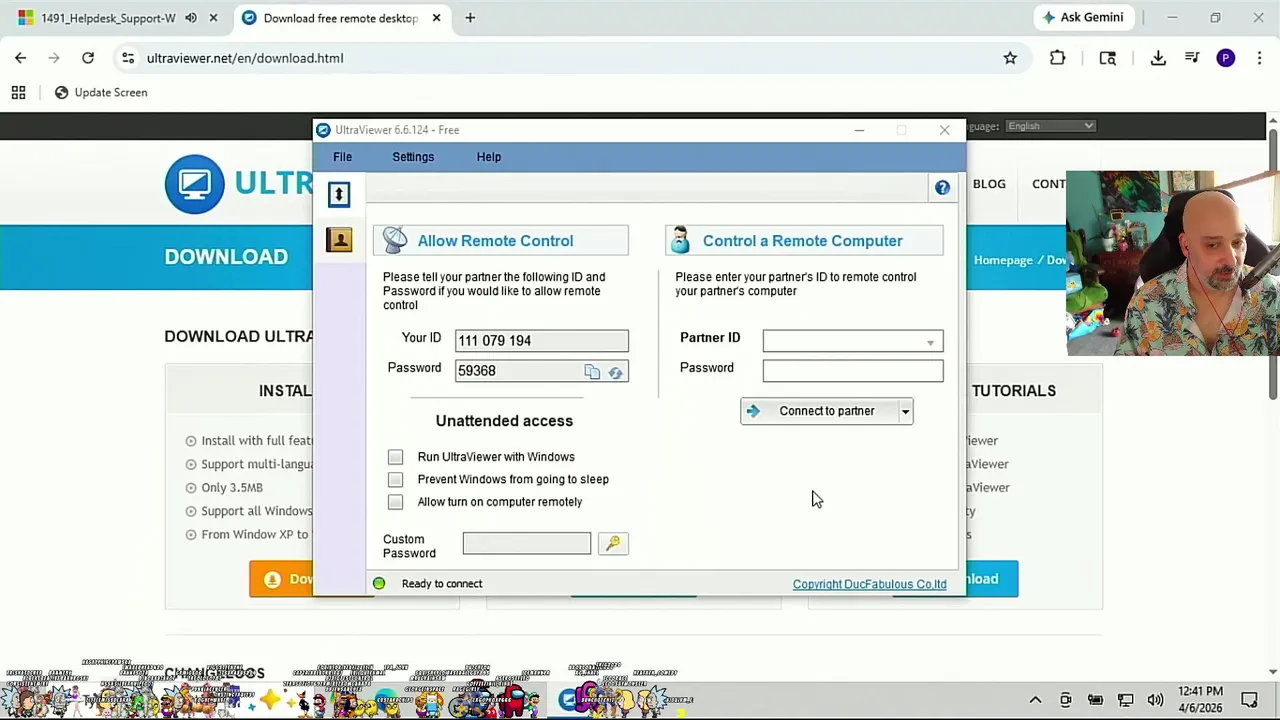Viewport: 1280px width, 720px height.
Task: Click the Custom Password field
Action: tap(527, 543)
